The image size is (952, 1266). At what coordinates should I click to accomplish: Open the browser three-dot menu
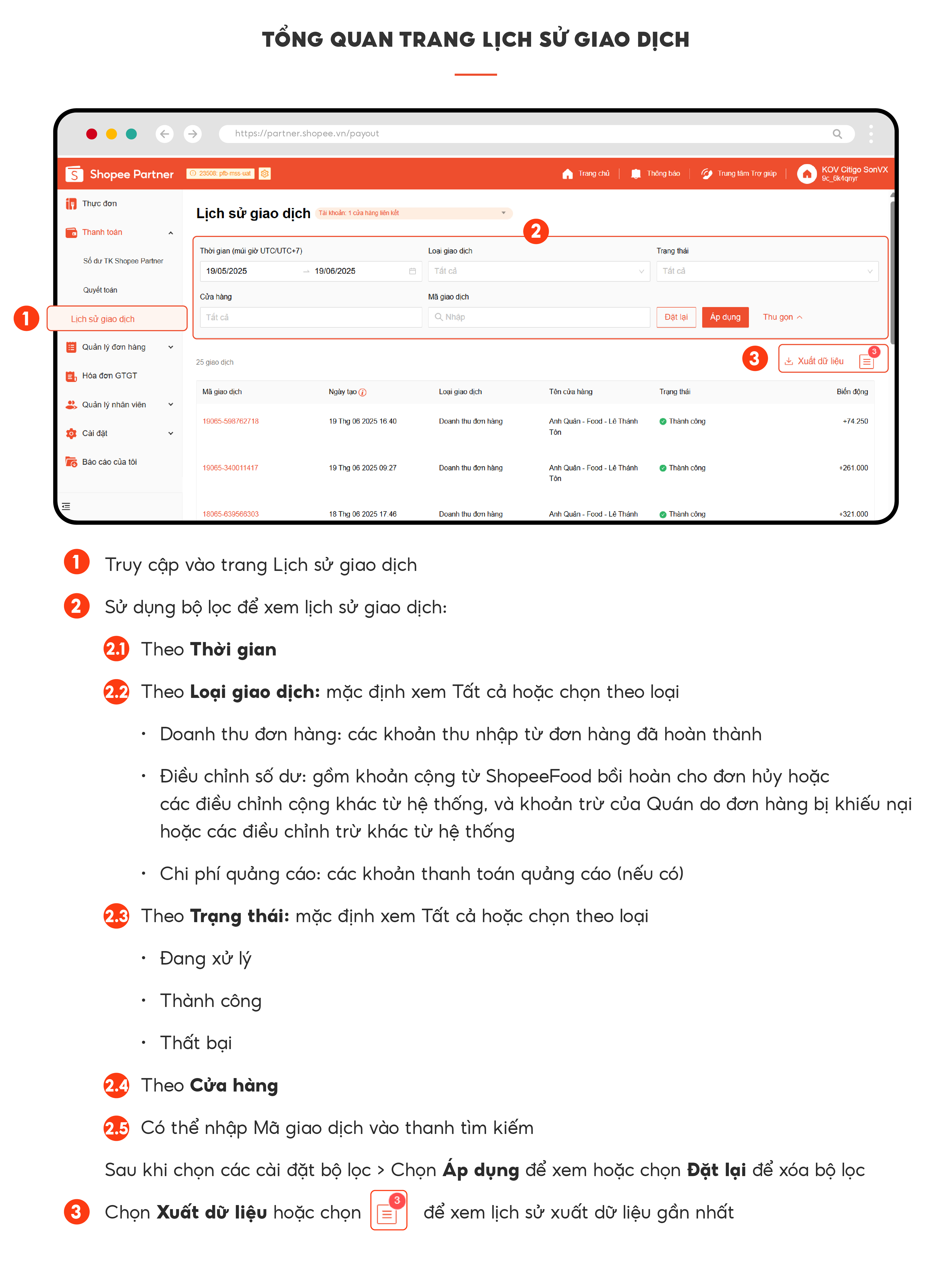[x=871, y=134]
